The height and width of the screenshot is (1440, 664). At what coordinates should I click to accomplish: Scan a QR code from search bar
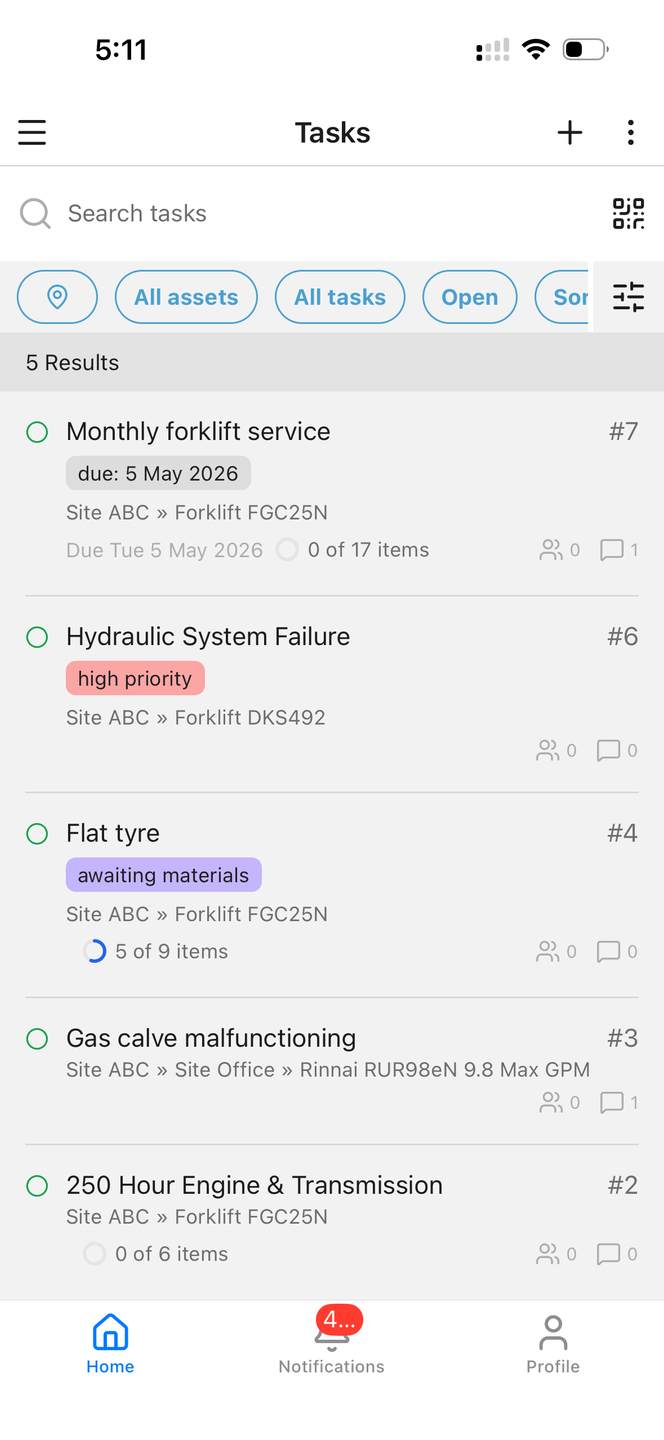click(x=628, y=213)
